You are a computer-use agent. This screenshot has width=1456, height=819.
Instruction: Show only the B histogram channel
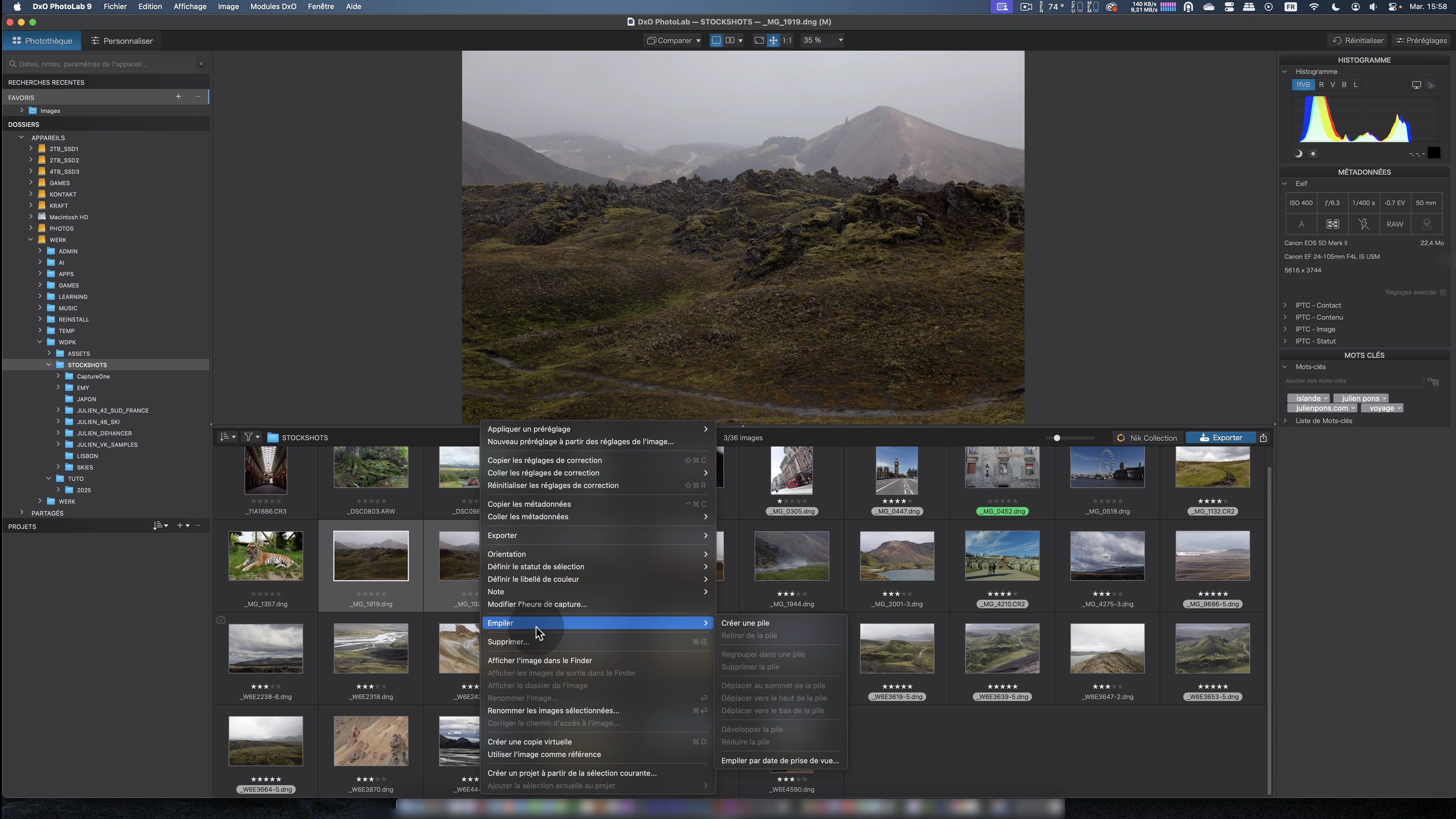1343,85
